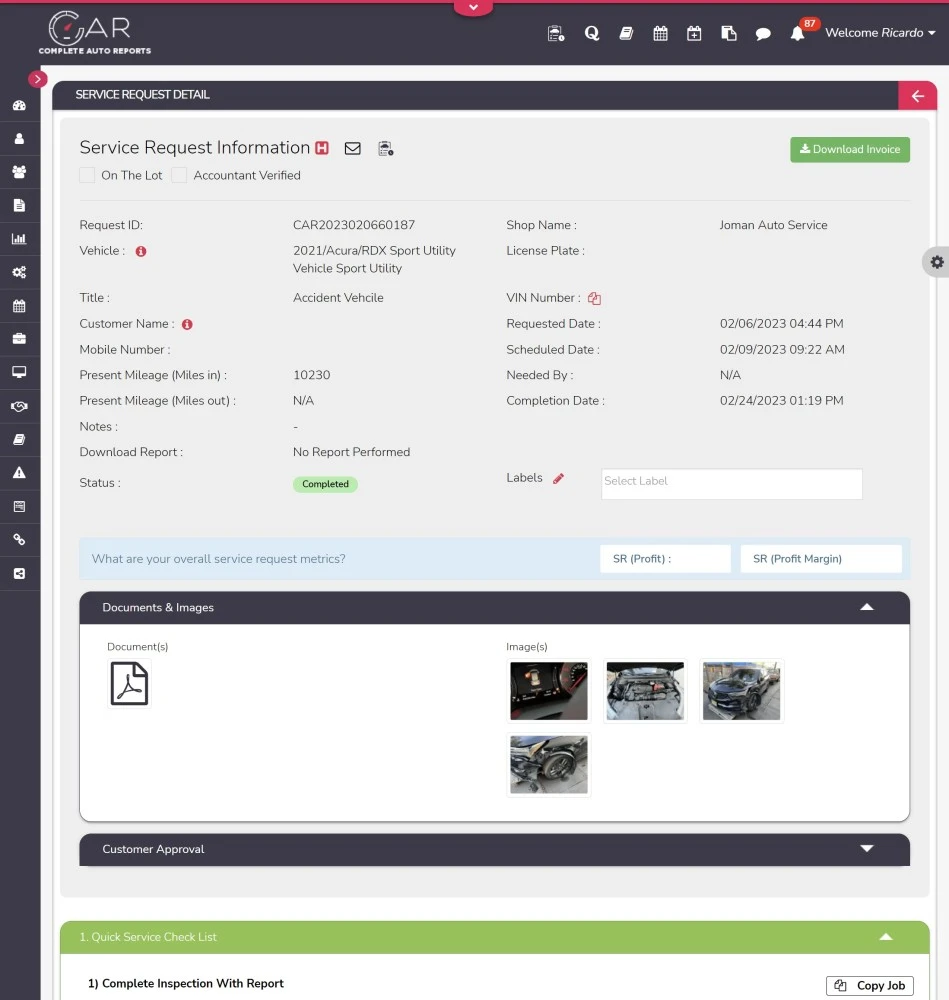Edit labels using the pencil icon
Image resolution: width=949 pixels, height=1000 pixels.
tap(558, 478)
